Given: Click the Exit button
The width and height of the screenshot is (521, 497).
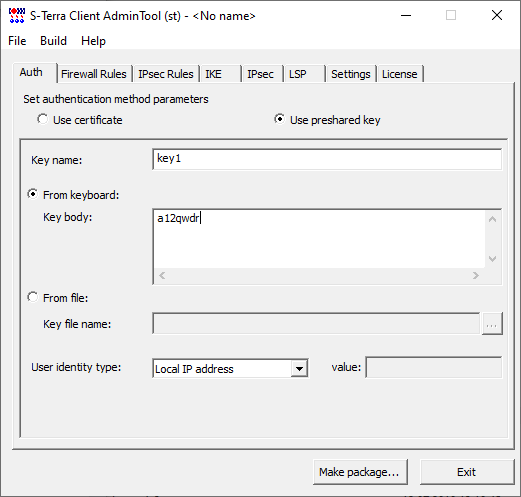Looking at the screenshot, I should (467, 472).
